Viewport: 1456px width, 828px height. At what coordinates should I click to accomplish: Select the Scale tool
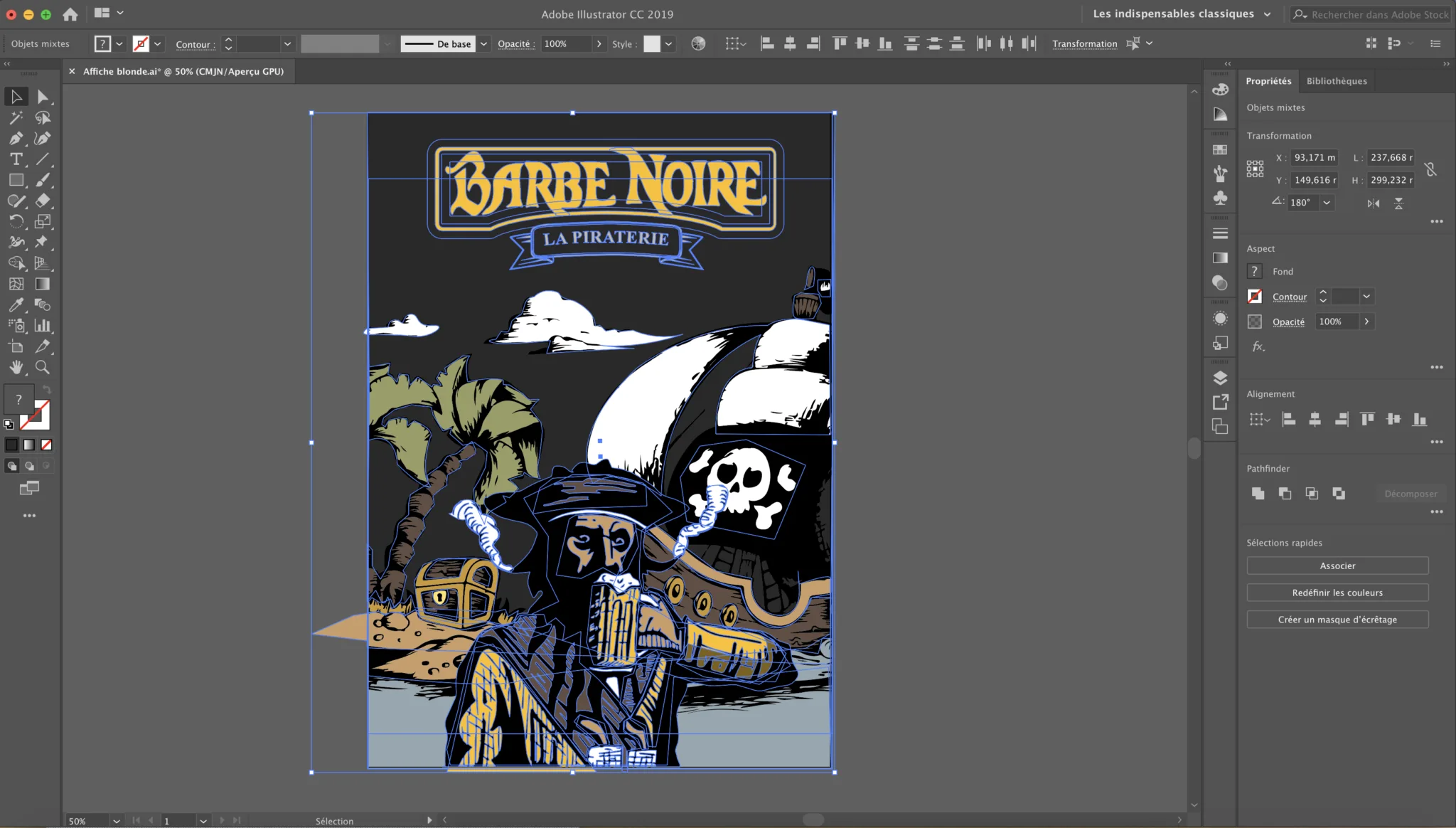(43, 221)
